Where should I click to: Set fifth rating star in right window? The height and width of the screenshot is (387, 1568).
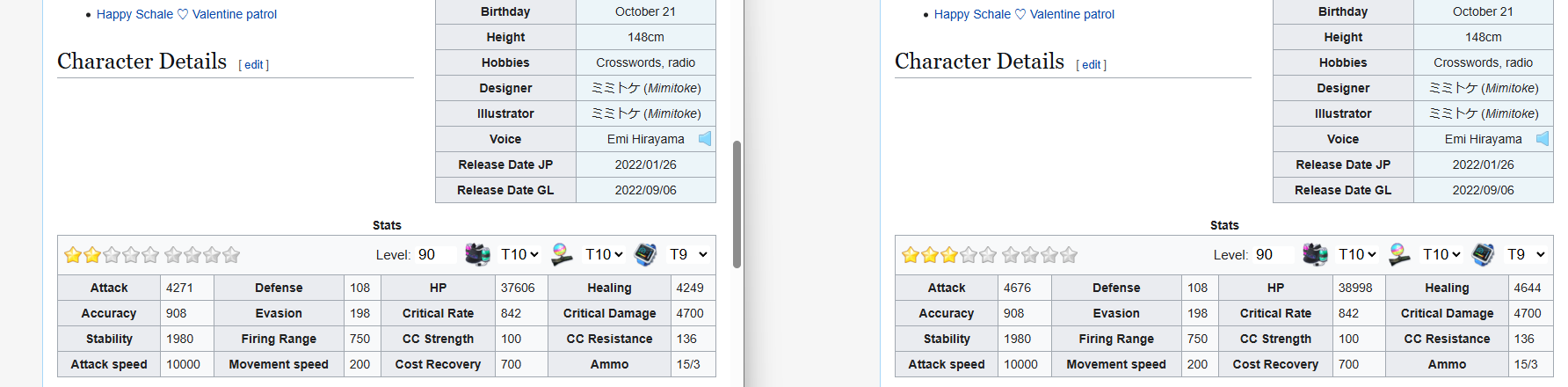(x=988, y=255)
